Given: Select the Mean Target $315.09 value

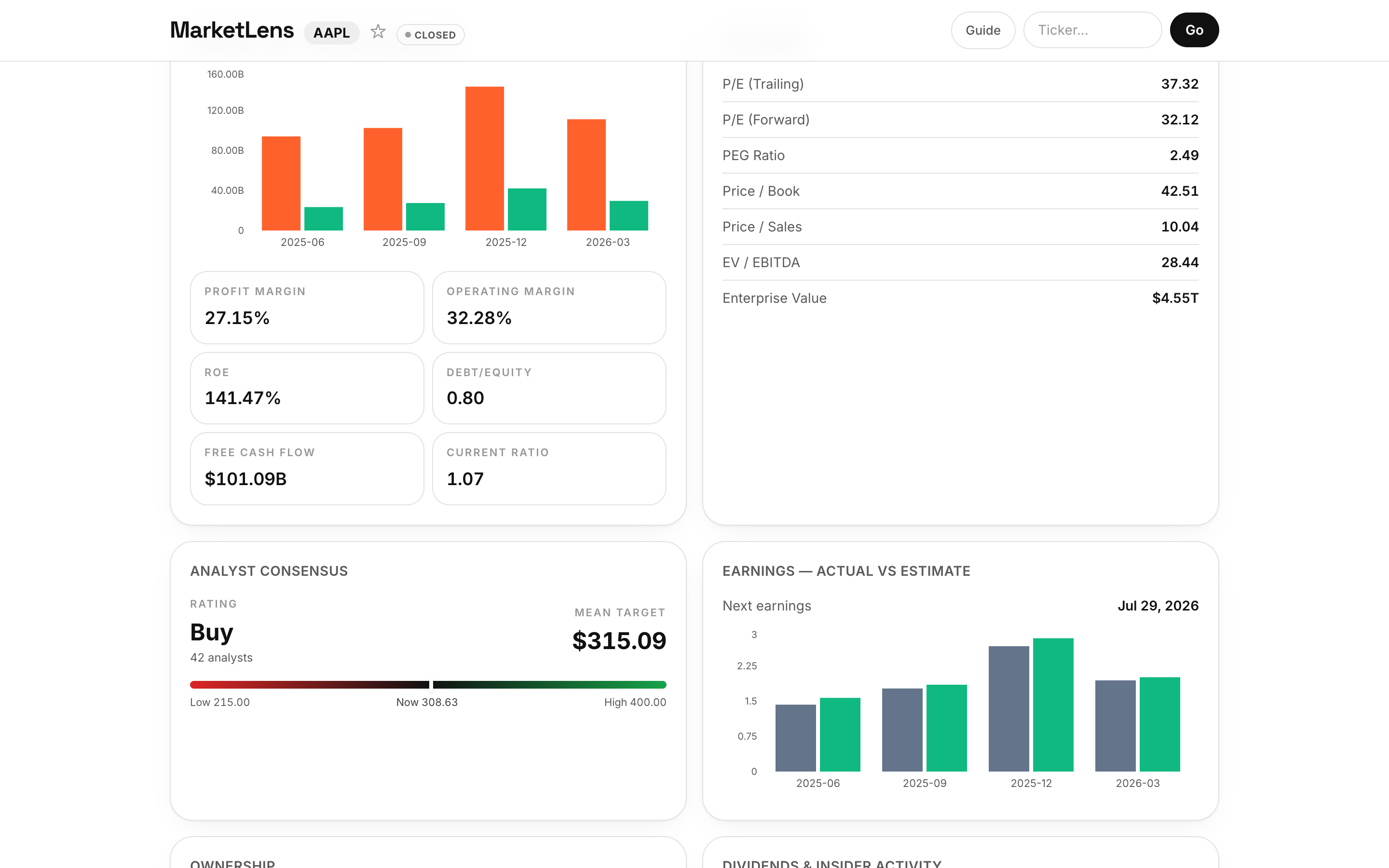Looking at the screenshot, I should (x=619, y=641).
